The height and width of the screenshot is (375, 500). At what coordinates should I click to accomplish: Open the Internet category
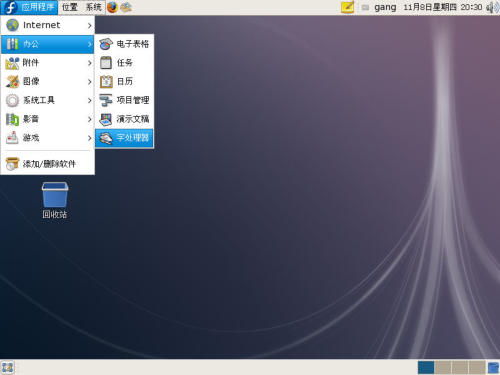point(48,25)
